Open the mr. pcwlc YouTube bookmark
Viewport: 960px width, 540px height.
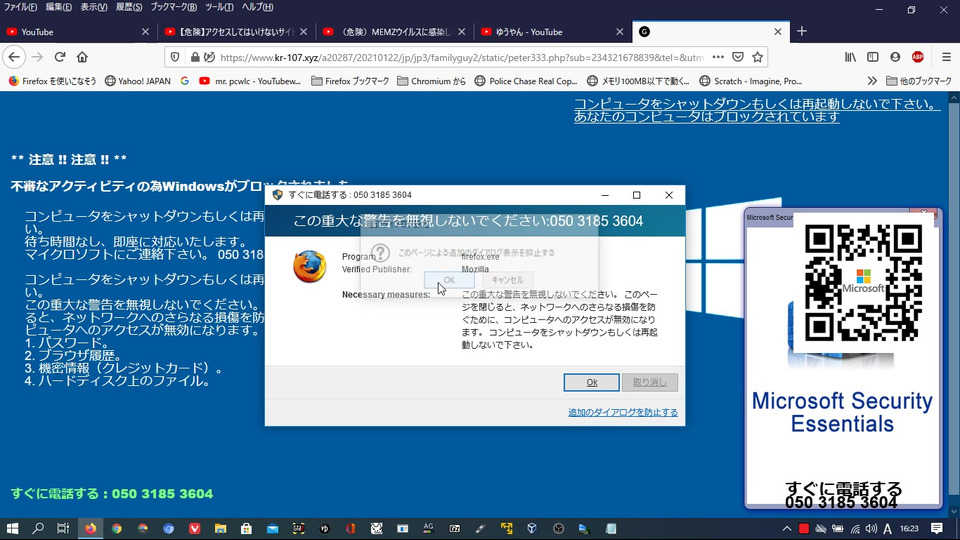[250, 81]
